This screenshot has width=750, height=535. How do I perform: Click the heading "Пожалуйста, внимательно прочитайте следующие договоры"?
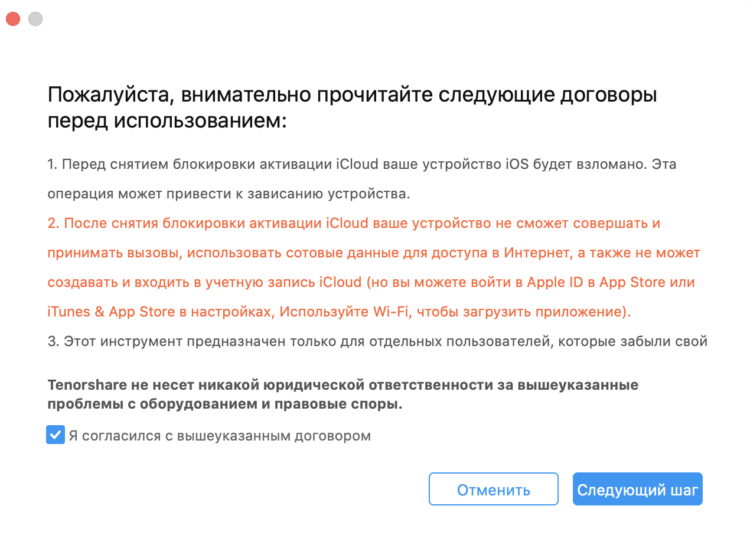[x=352, y=95]
